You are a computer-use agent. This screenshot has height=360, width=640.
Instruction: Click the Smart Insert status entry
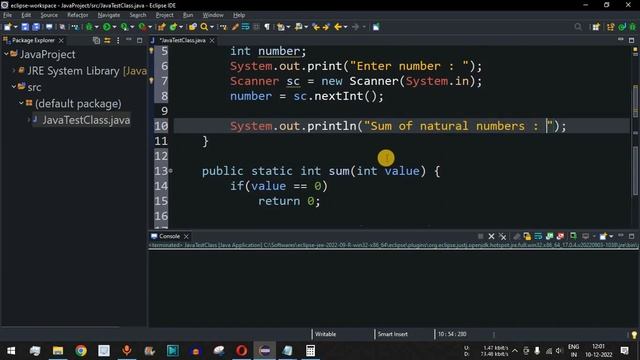click(393, 334)
